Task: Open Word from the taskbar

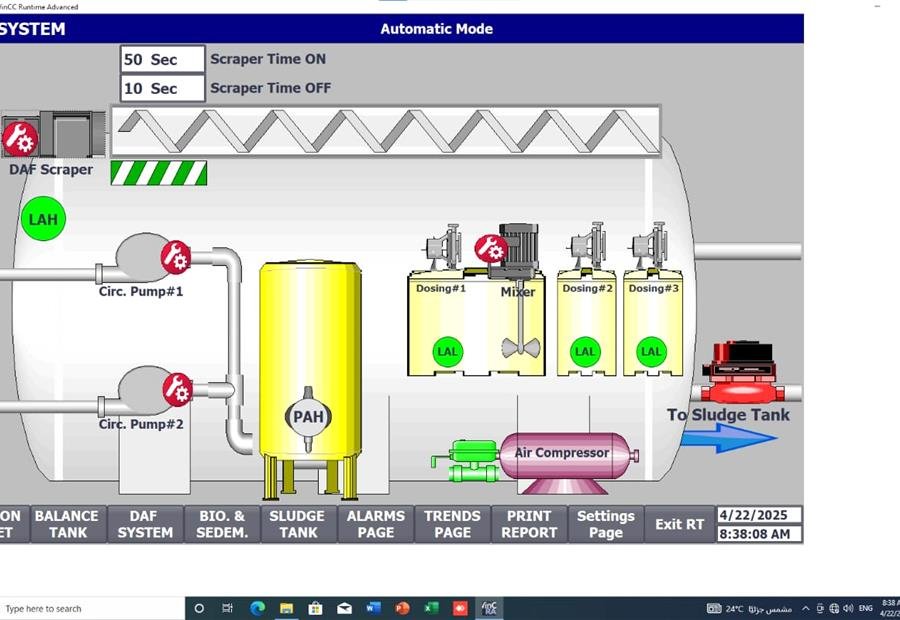Action: [x=374, y=608]
